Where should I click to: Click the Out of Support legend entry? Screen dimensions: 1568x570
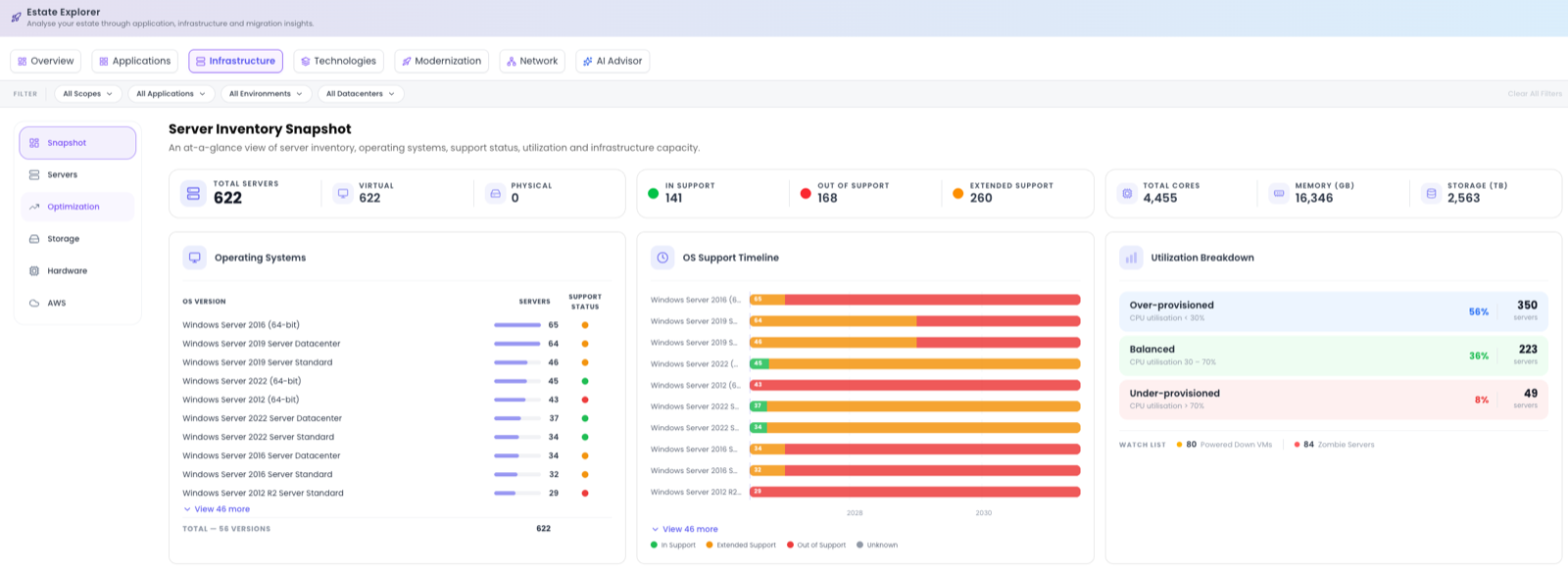click(816, 546)
